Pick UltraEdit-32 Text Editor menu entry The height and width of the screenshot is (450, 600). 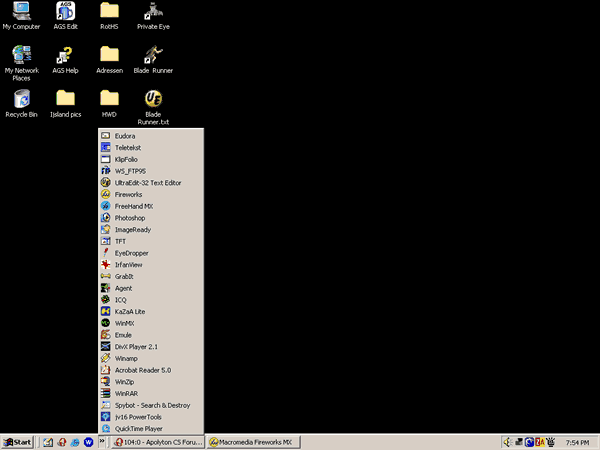coord(148,183)
